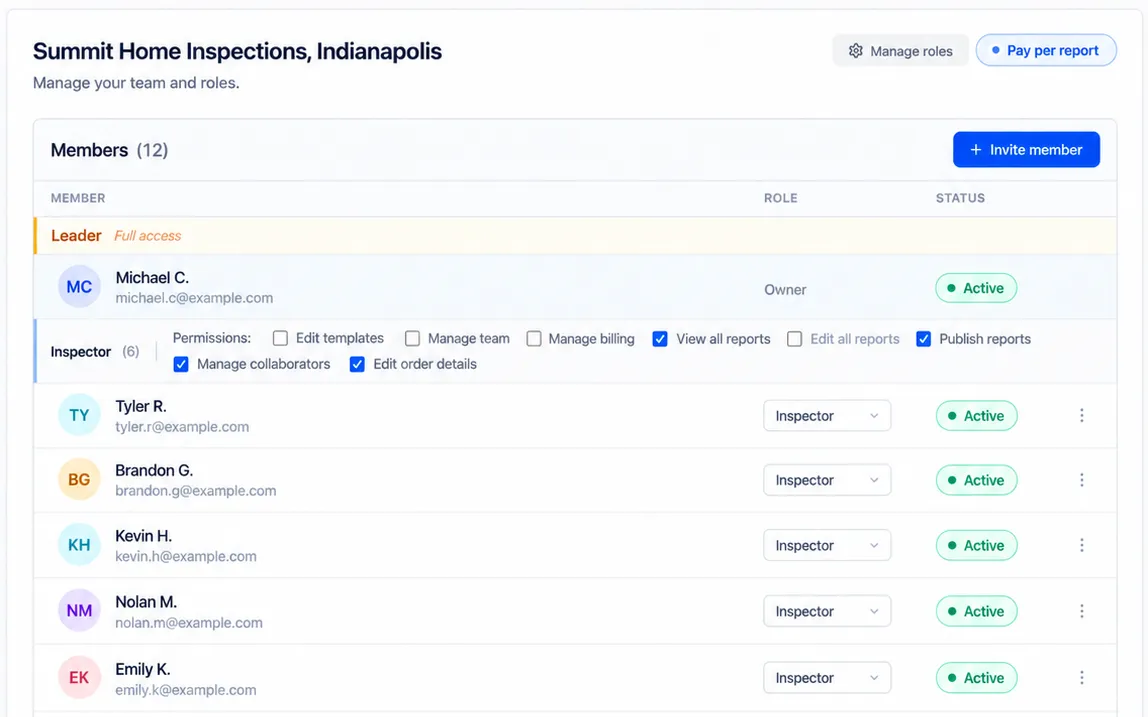Screen dimensions: 1148x717
Task: Click the Leader group label
Action: (x=76, y=235)
